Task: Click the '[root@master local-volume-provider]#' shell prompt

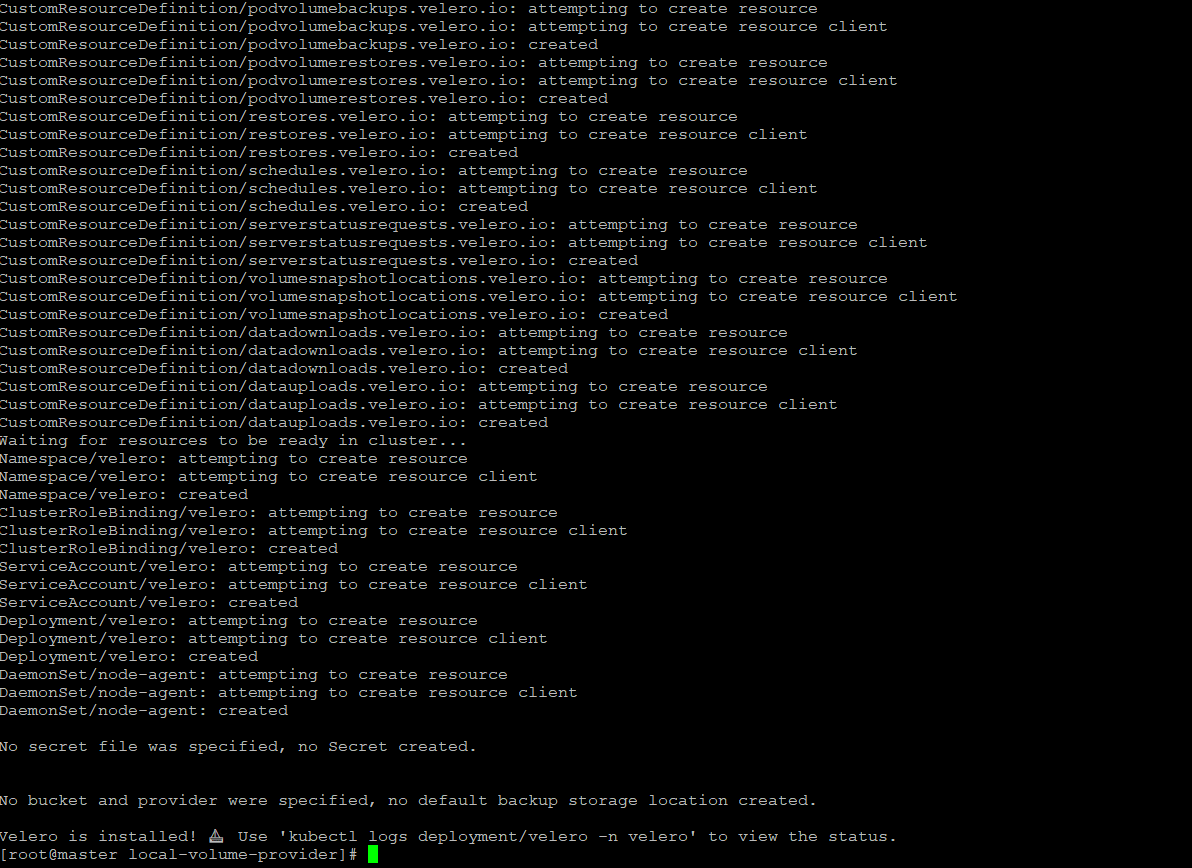Action: click(x=179, y=855)
